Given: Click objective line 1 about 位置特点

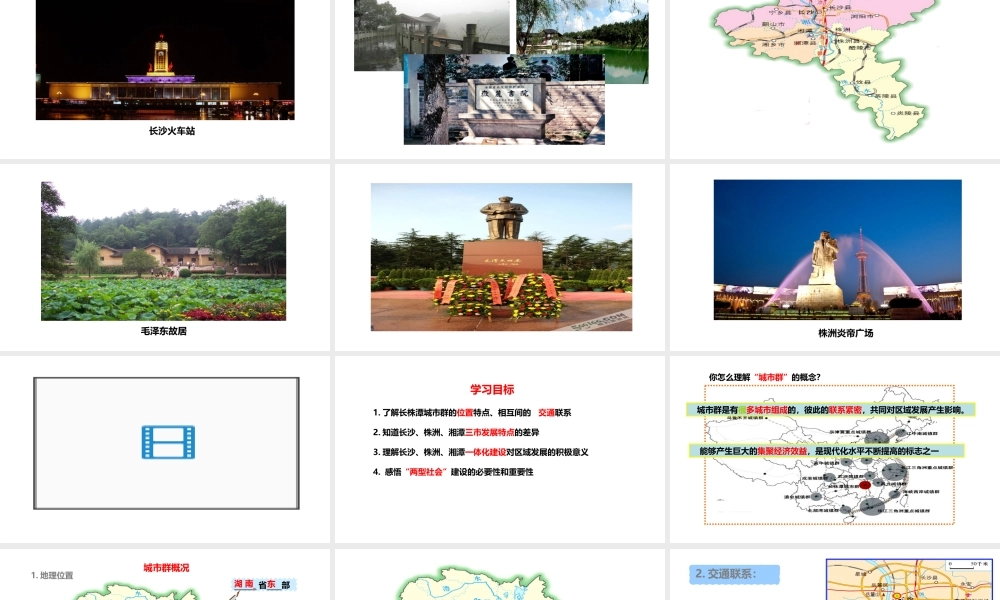Looking at the screenshot, I should pos(472,413).
